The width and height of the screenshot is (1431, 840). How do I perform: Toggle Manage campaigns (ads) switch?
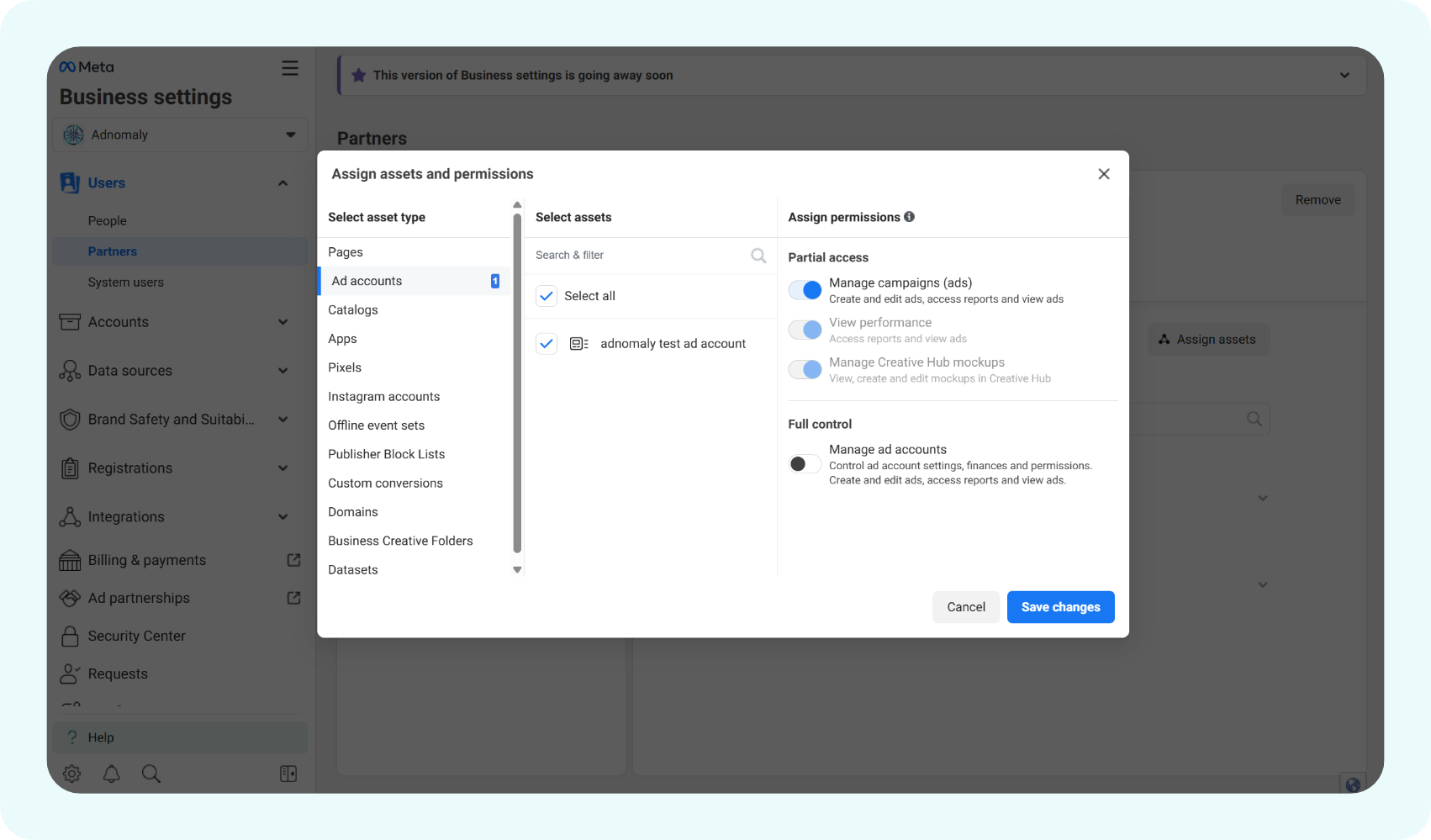point(805,290)
